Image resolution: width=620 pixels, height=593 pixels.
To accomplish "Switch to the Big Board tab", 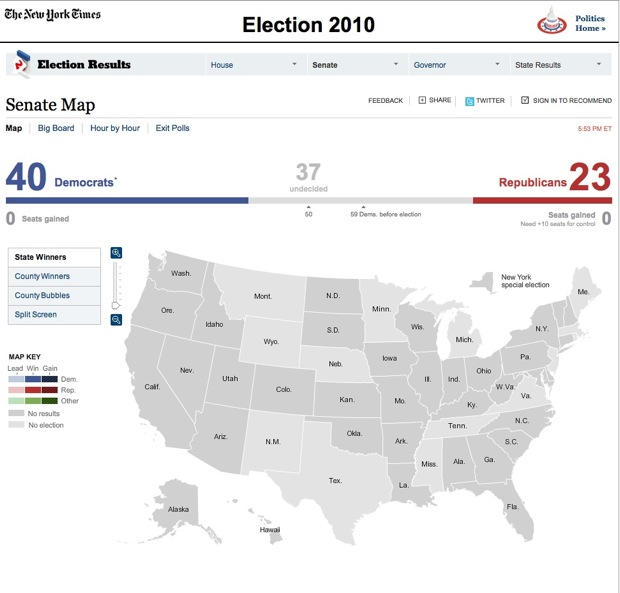I will click(x=56, y=128).
